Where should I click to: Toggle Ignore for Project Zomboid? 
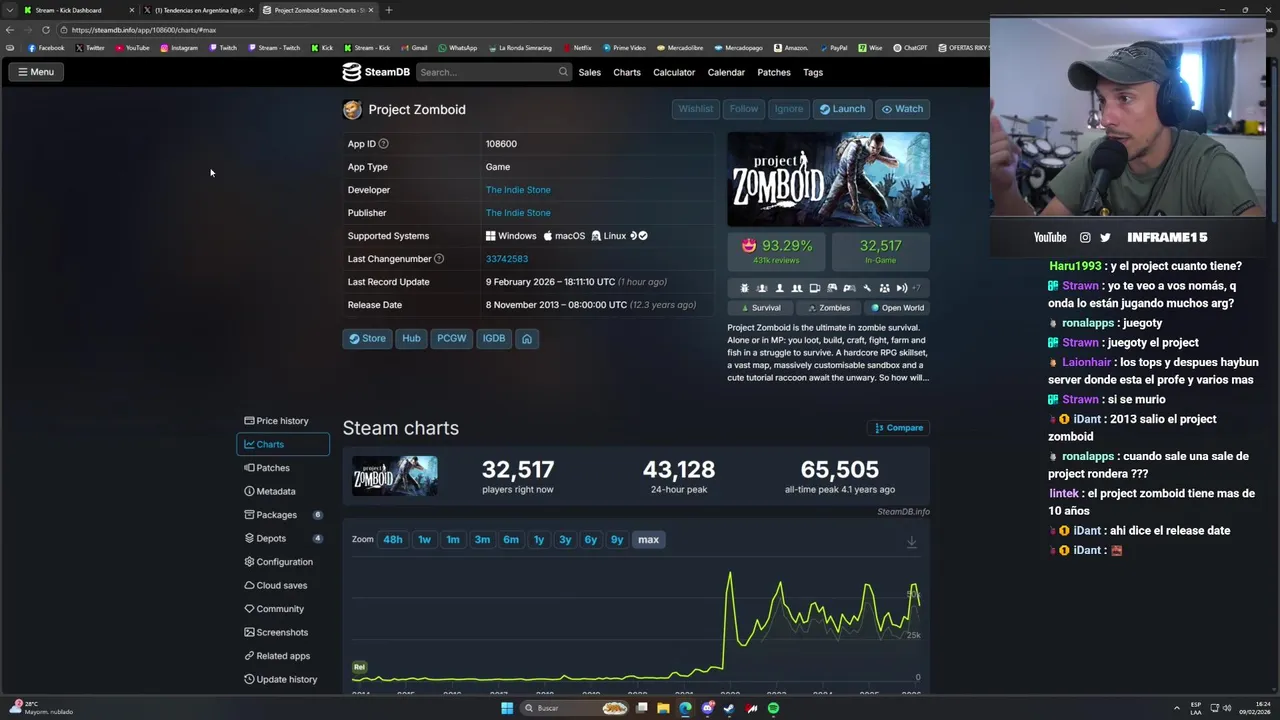click(789, 109)
